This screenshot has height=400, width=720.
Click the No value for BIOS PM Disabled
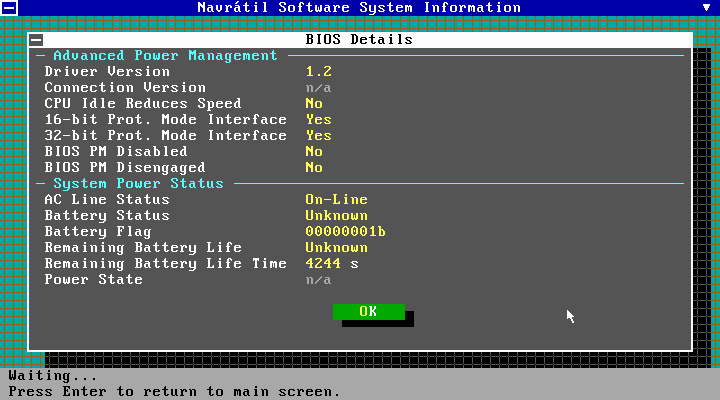[x=314, y=152]
